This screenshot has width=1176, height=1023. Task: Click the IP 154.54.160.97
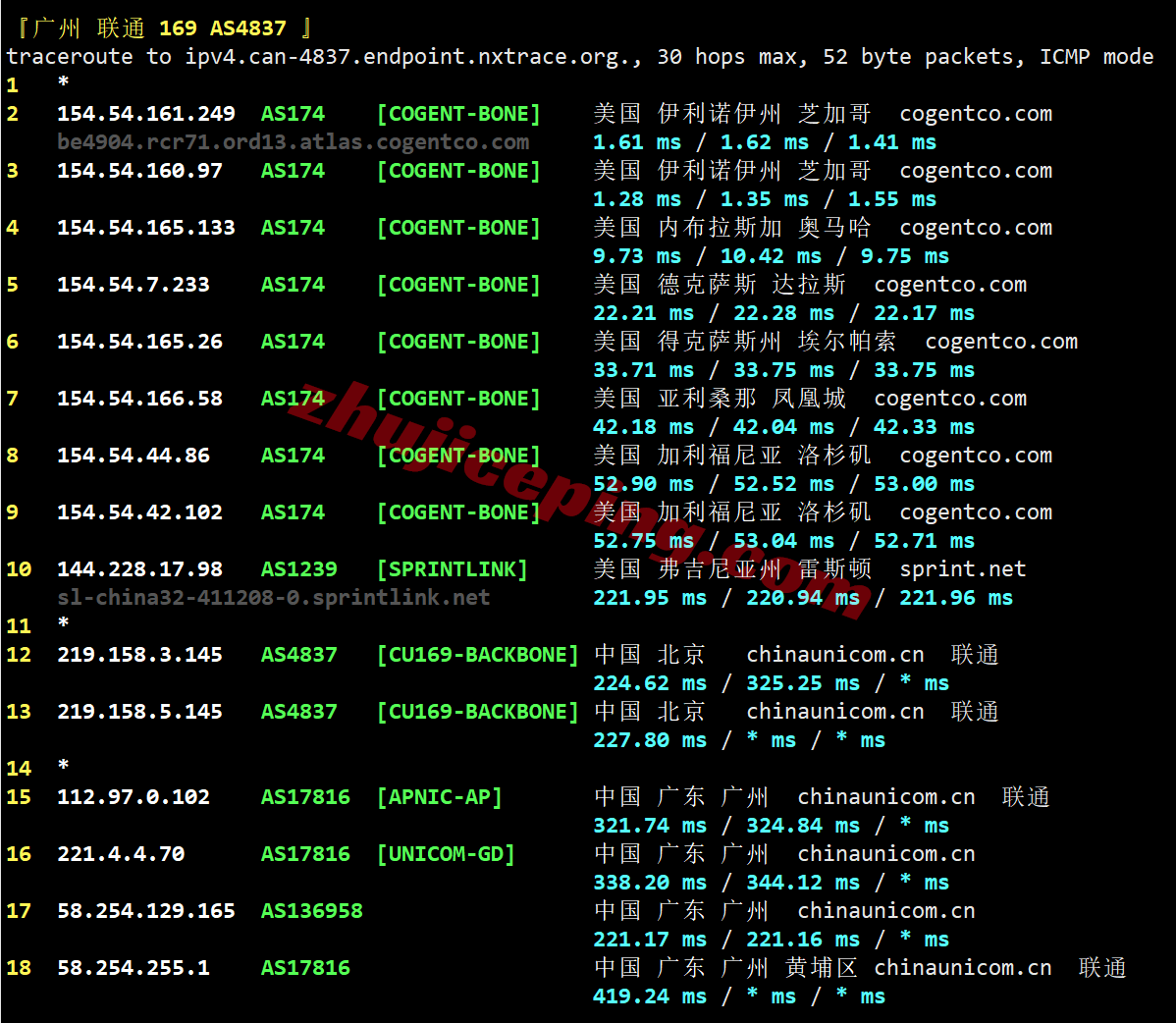[x=139, y=171]
